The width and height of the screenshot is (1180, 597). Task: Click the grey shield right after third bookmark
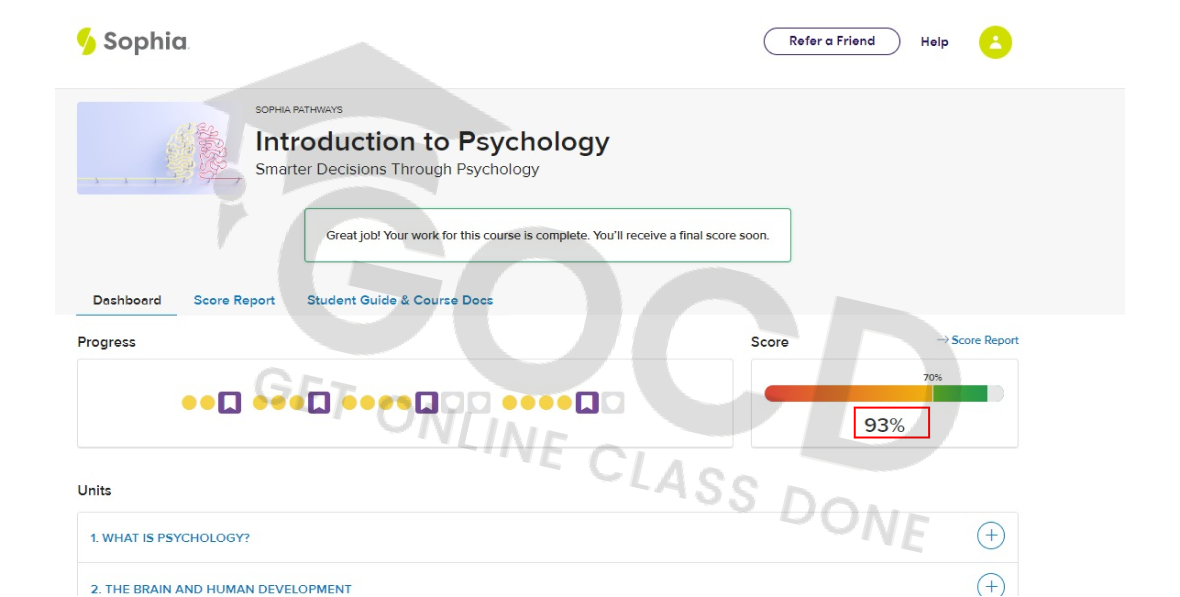pyautogui.click(x=453, y=403)
